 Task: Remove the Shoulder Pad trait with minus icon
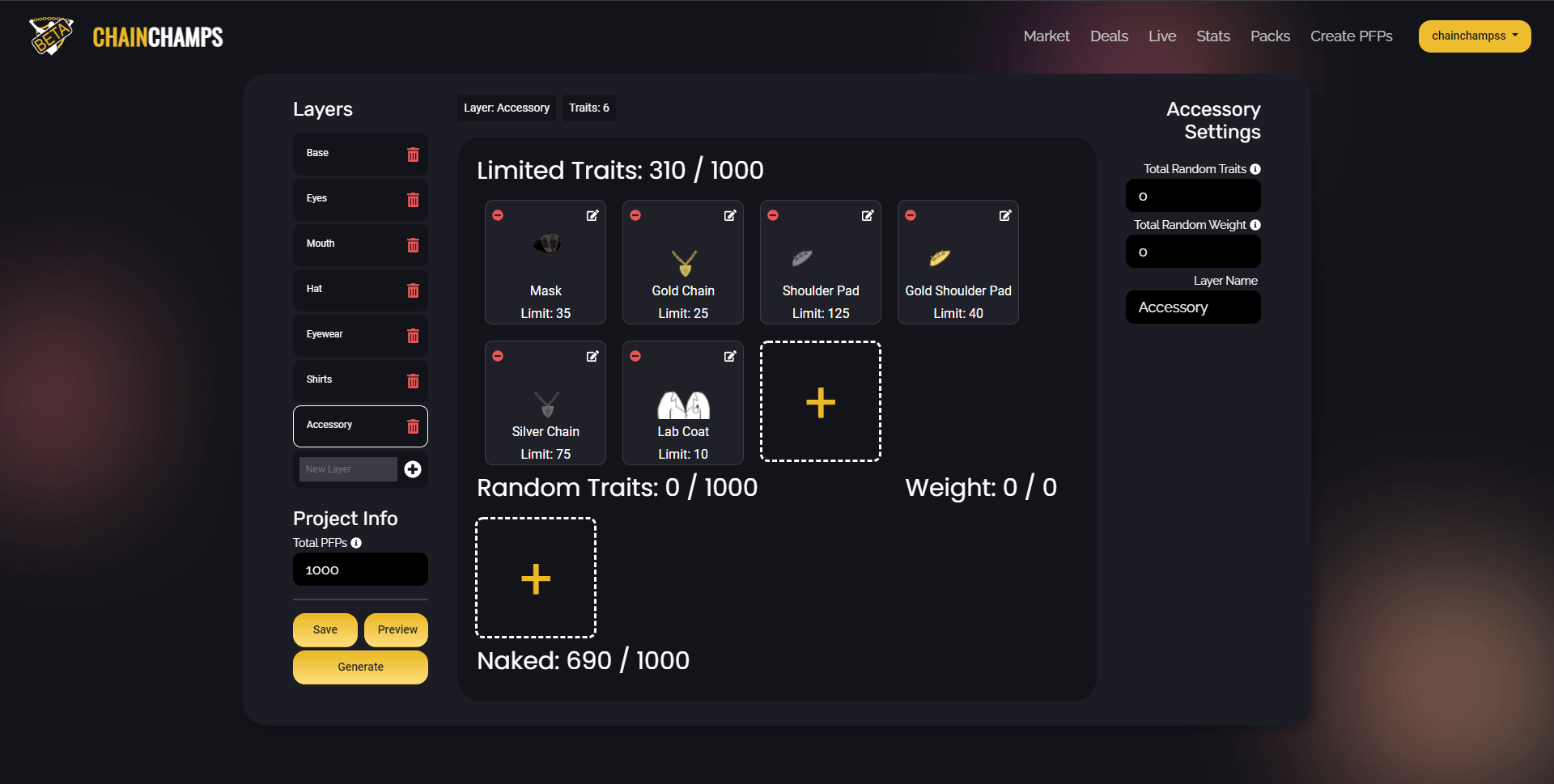773,215
